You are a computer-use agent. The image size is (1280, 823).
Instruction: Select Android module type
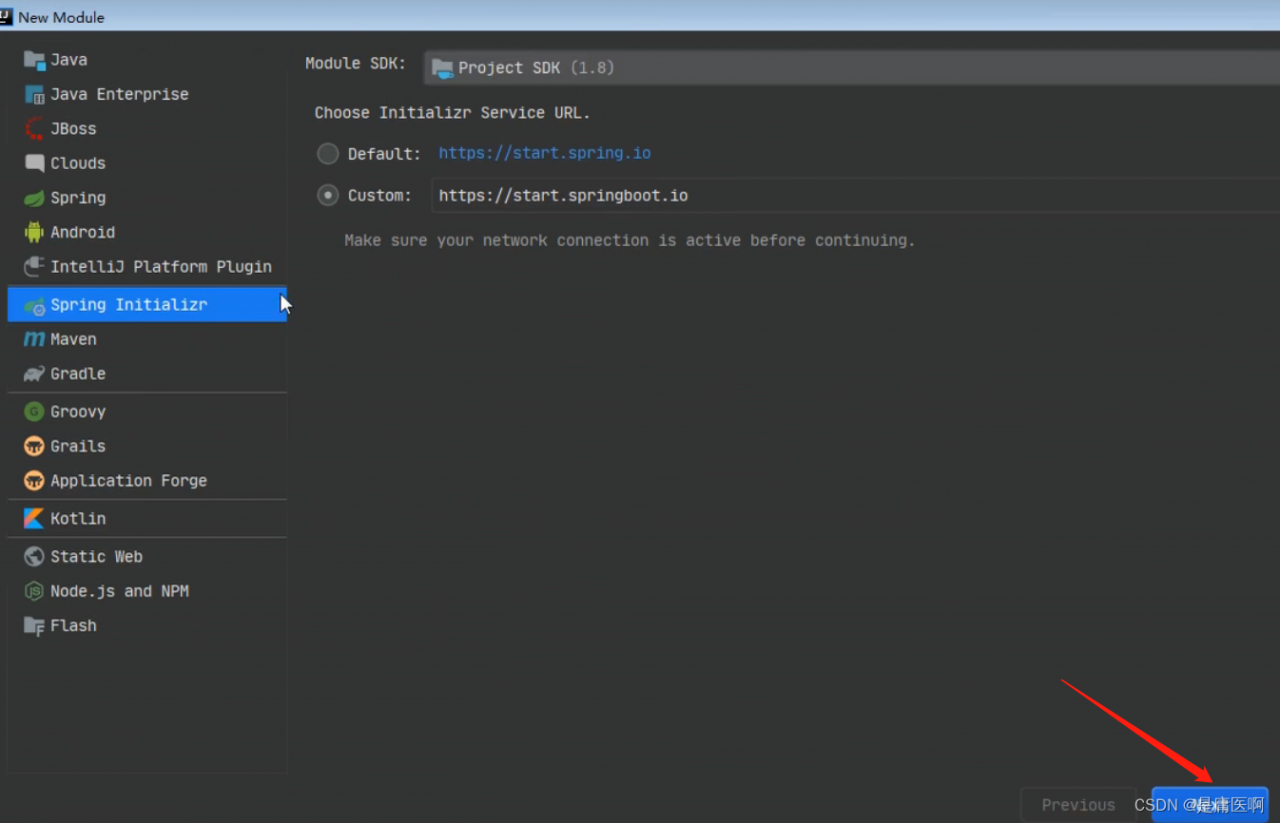point(147,232)
